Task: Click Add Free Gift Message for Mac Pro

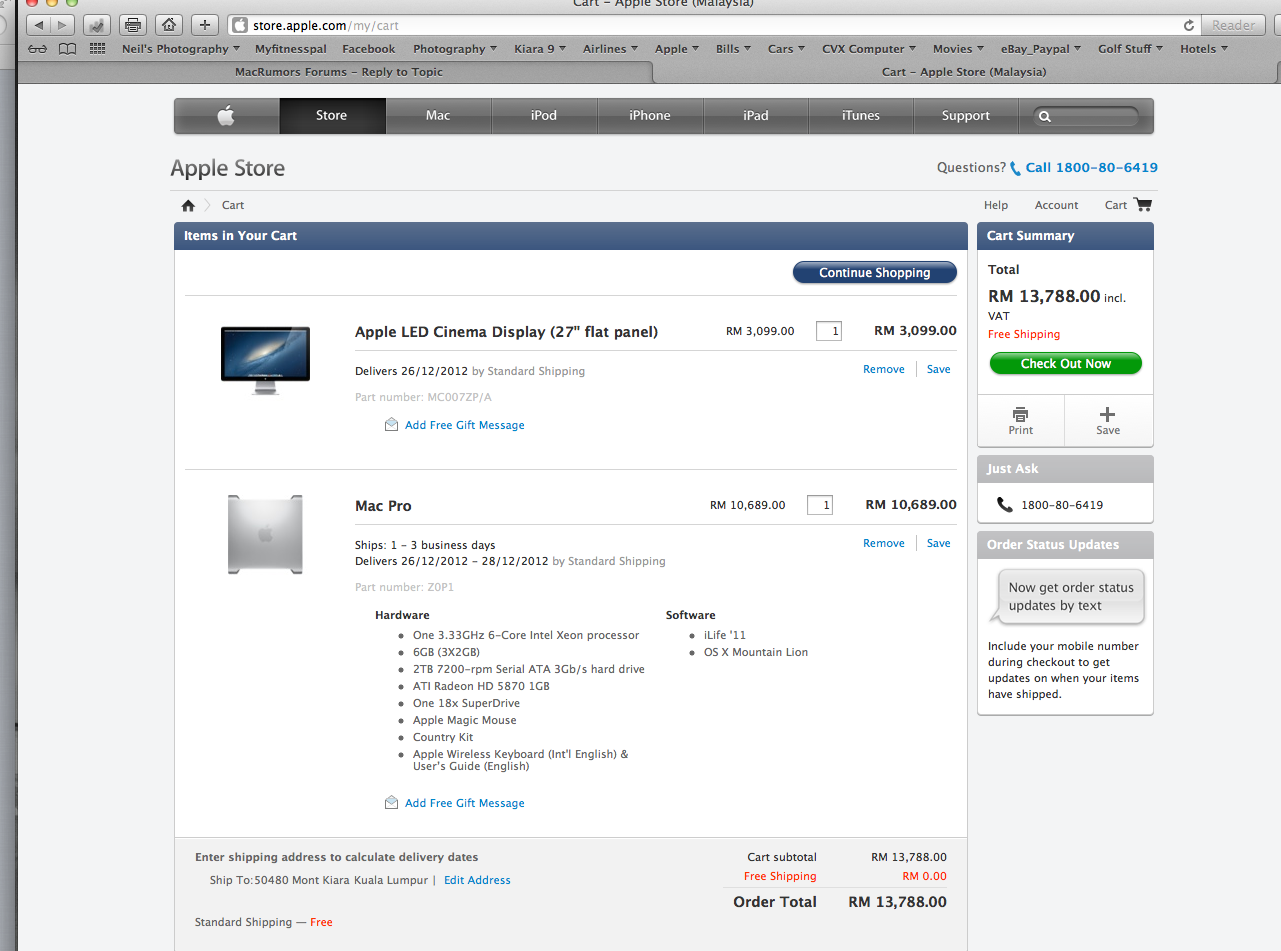Action: click(465, 803)
